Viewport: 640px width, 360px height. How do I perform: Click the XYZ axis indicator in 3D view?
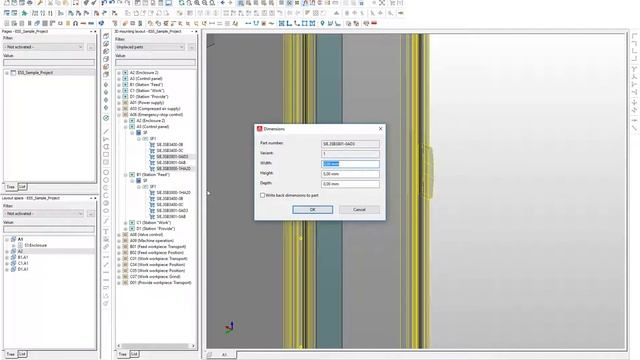click(230, 327)
